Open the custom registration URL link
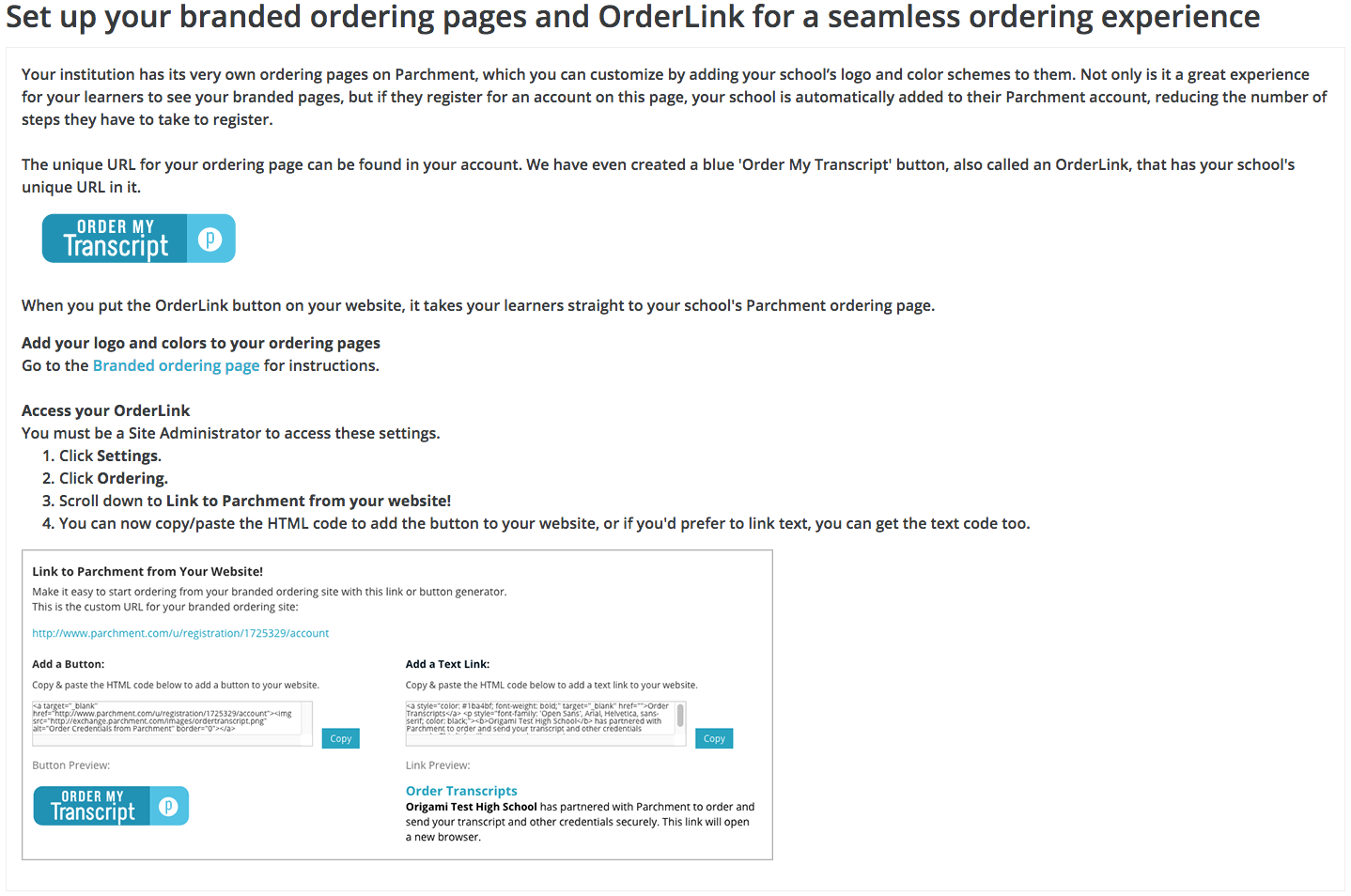1351x896 pixels. pyautogui.click(x=180, y=633)
